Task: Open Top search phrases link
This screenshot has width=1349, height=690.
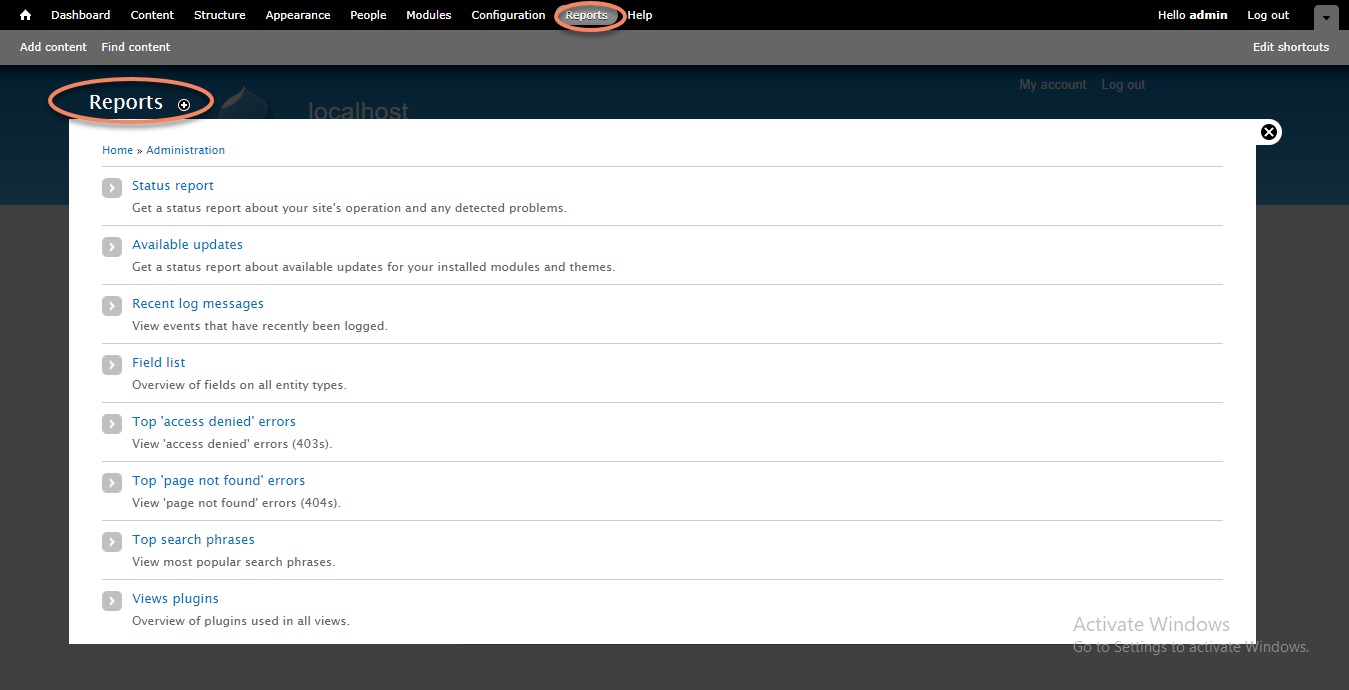Action: click(193, 539)
